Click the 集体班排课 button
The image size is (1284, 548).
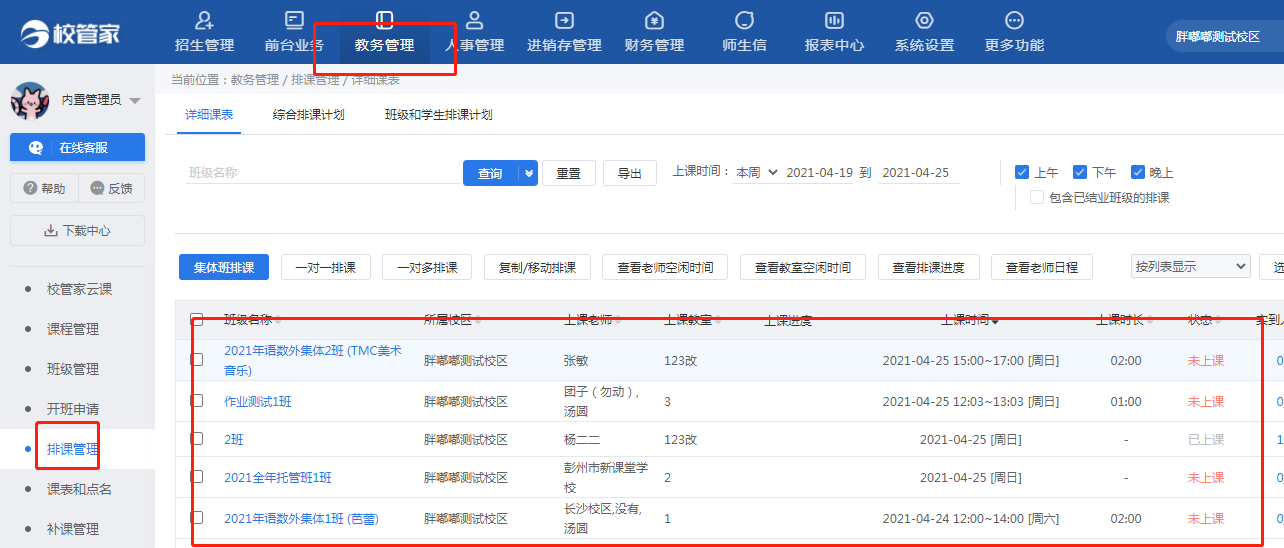click(224, 267)
